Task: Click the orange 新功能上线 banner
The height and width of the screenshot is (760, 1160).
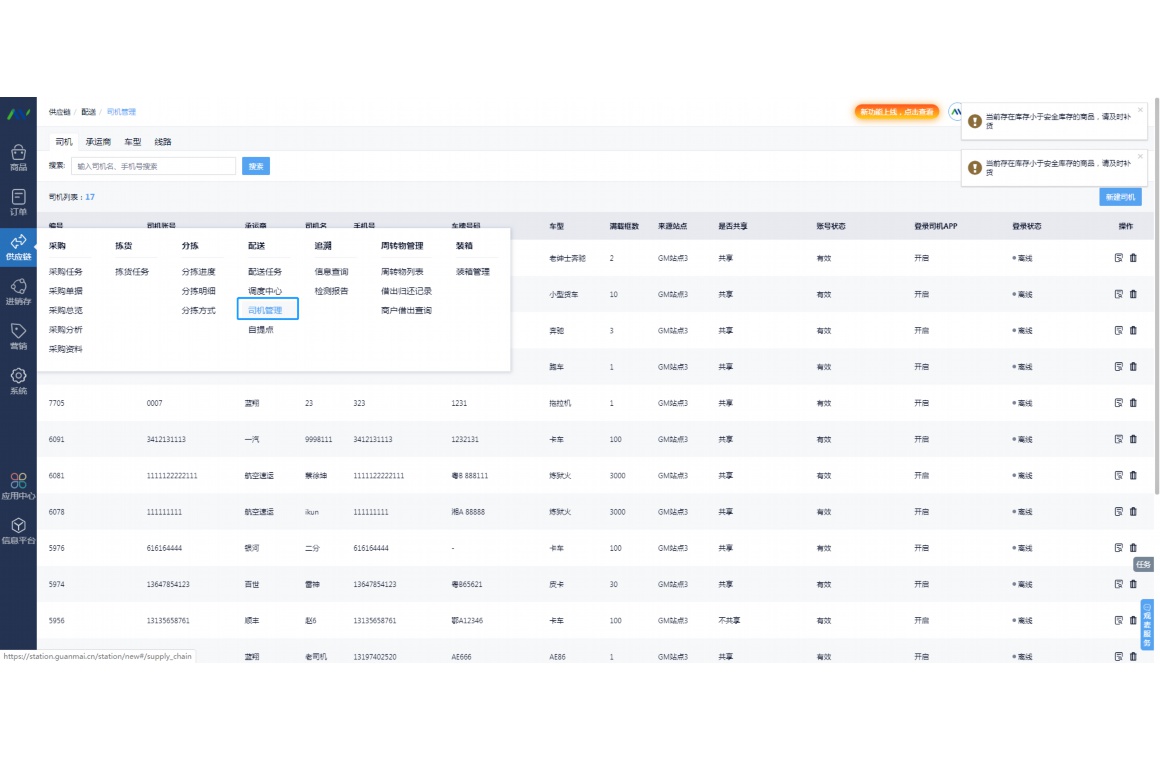Action: click(x=896, y=112)
